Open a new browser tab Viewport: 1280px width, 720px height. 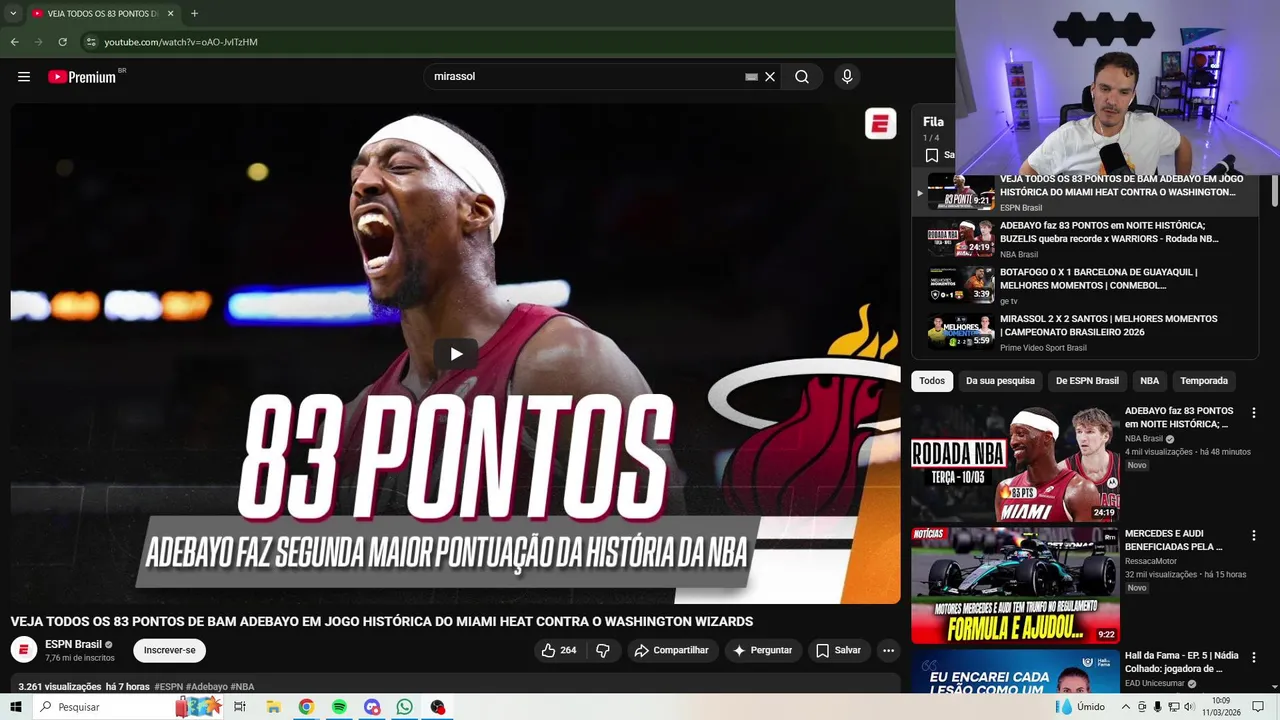coord(194,13)
